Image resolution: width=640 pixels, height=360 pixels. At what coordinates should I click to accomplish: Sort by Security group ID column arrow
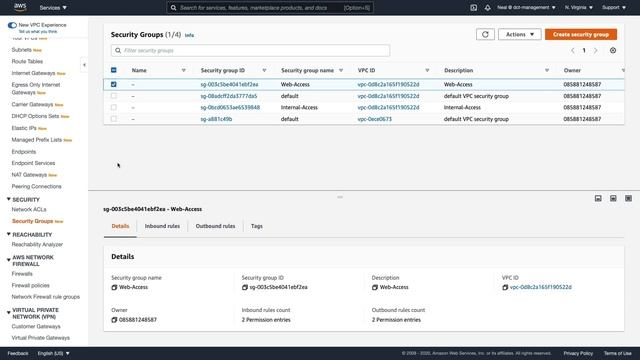click(264, 71)
